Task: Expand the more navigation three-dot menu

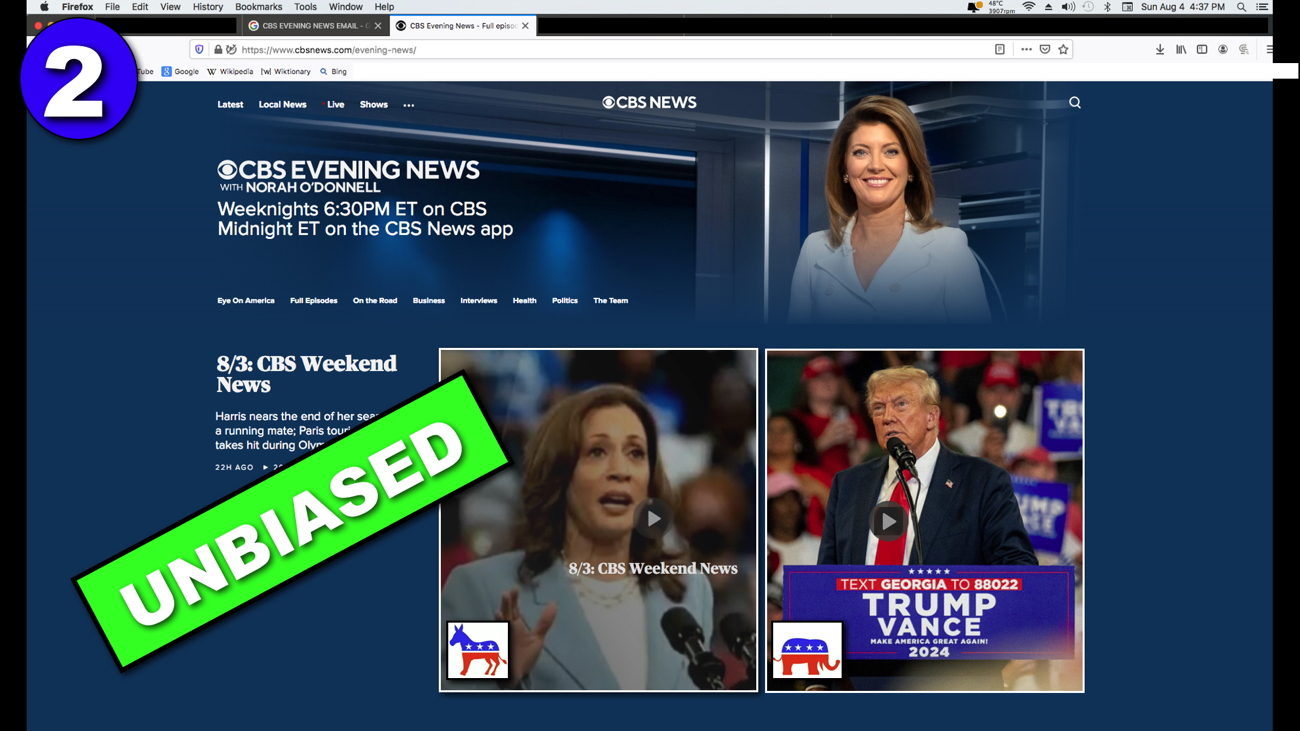Action: [x=409, y=105]
